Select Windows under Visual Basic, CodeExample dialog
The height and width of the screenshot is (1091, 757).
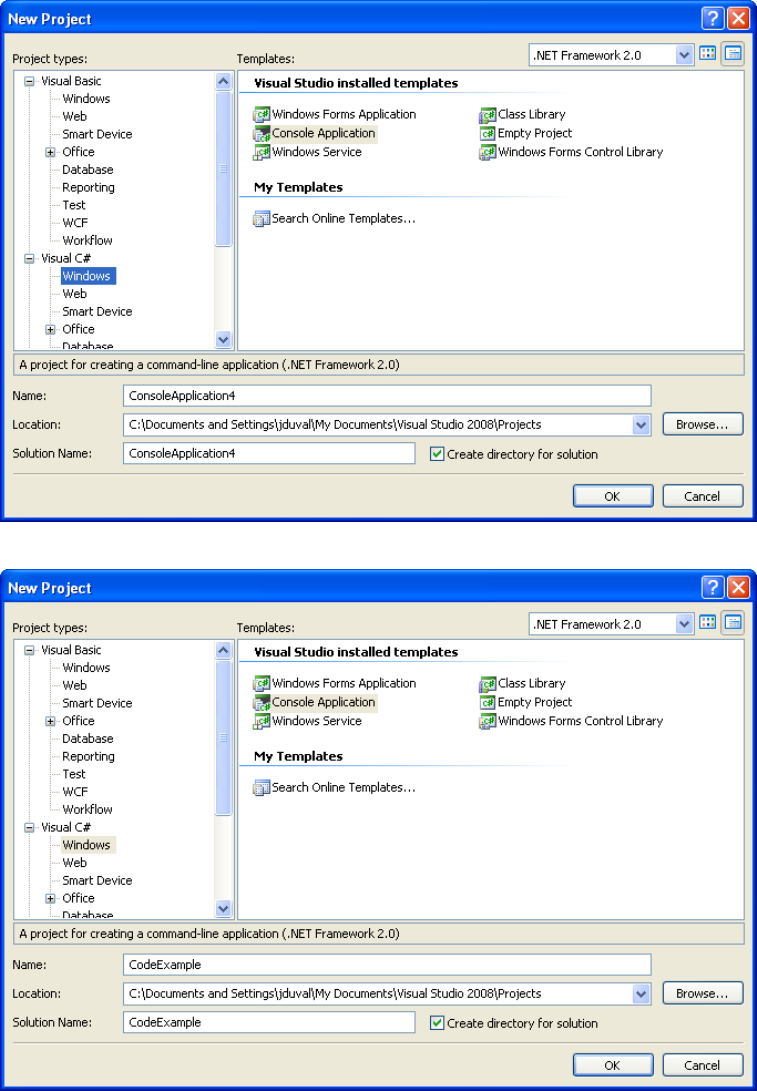(x=86, y=668)
